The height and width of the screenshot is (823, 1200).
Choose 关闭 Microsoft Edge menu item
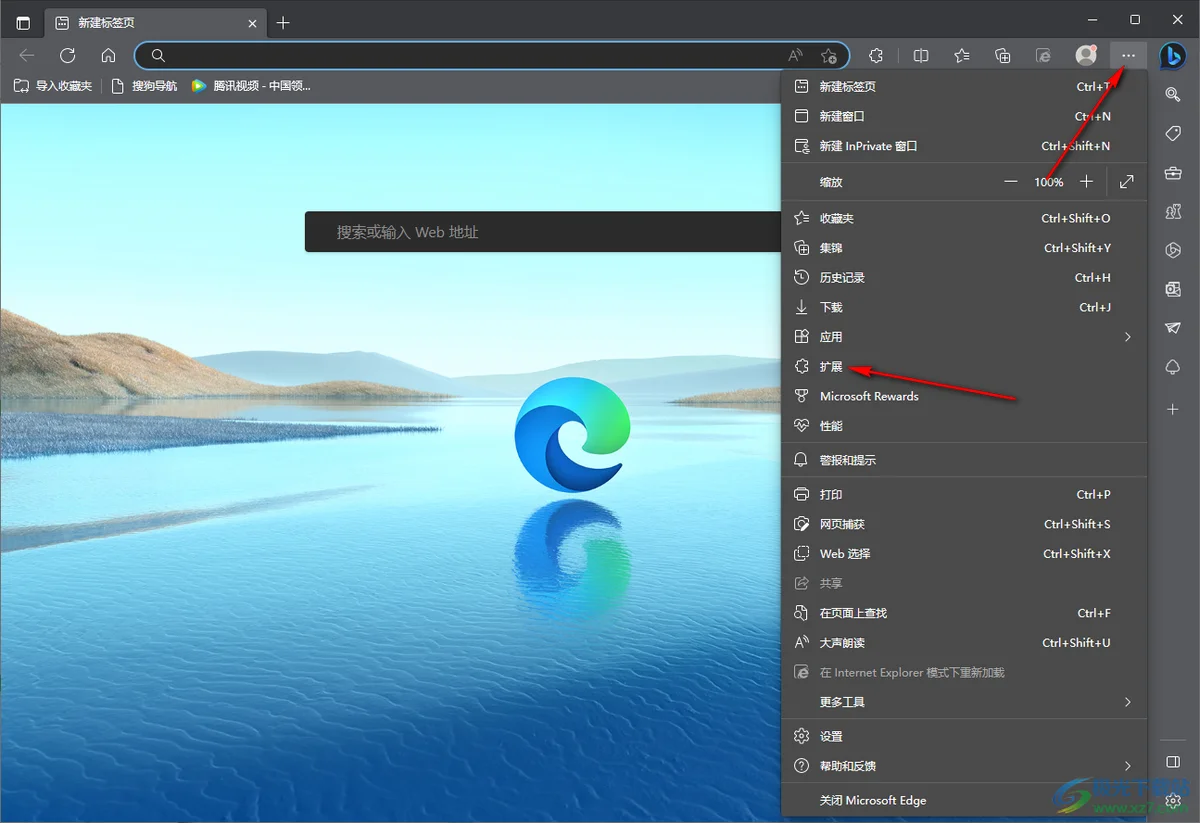click(x=964, y=800)
